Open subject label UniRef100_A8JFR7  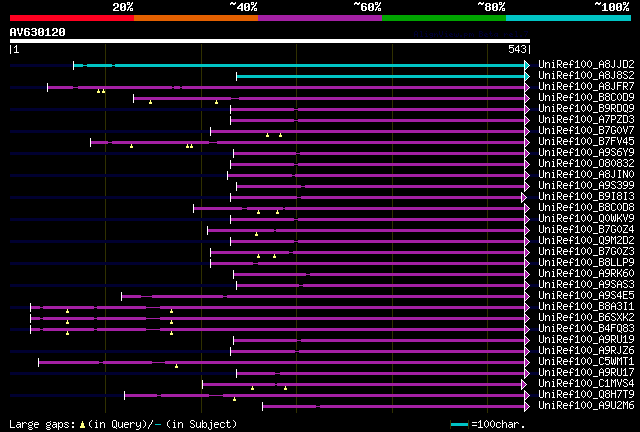pos(586,86)
